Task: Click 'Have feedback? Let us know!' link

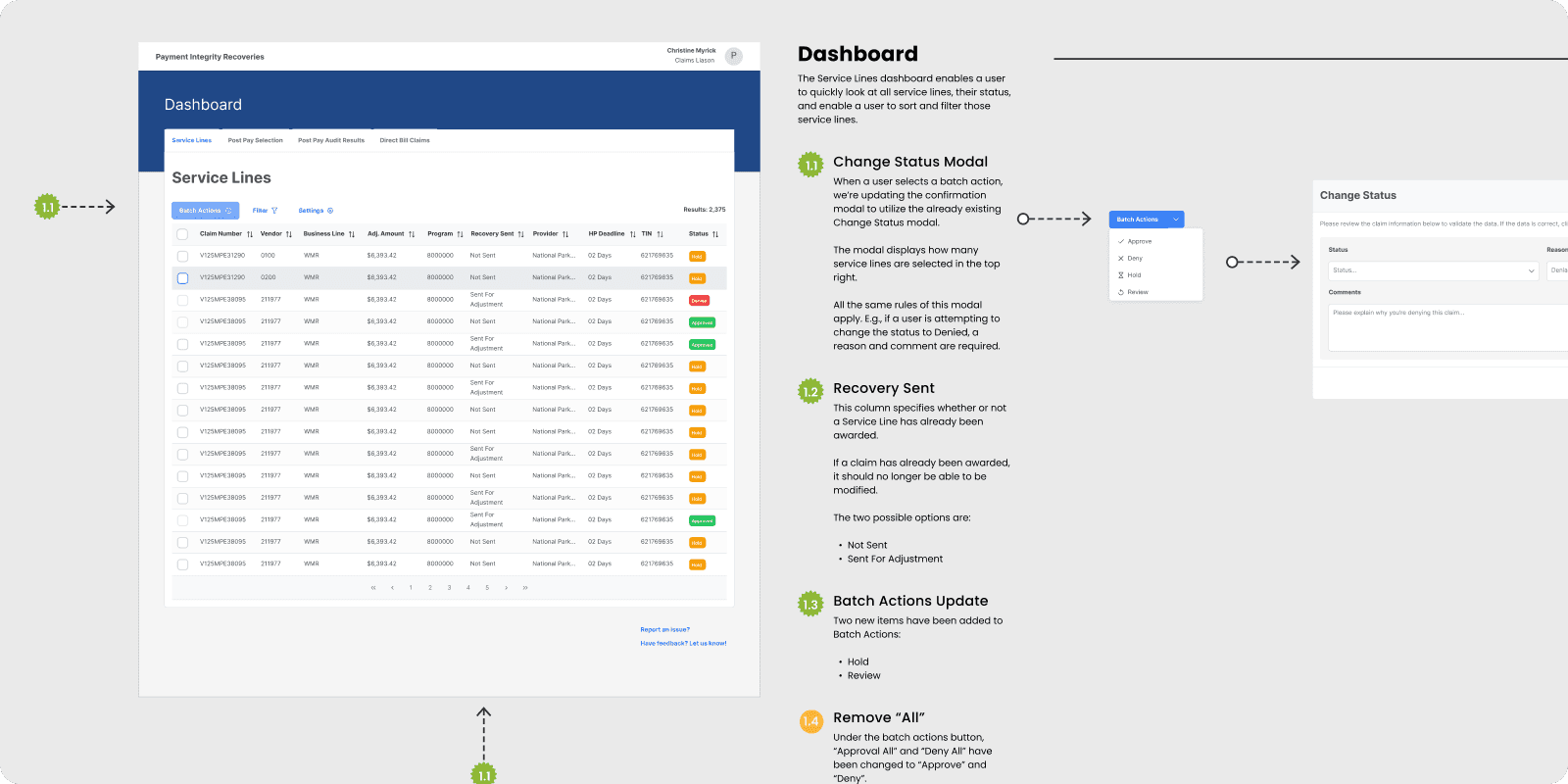Action: click(683, 644)
